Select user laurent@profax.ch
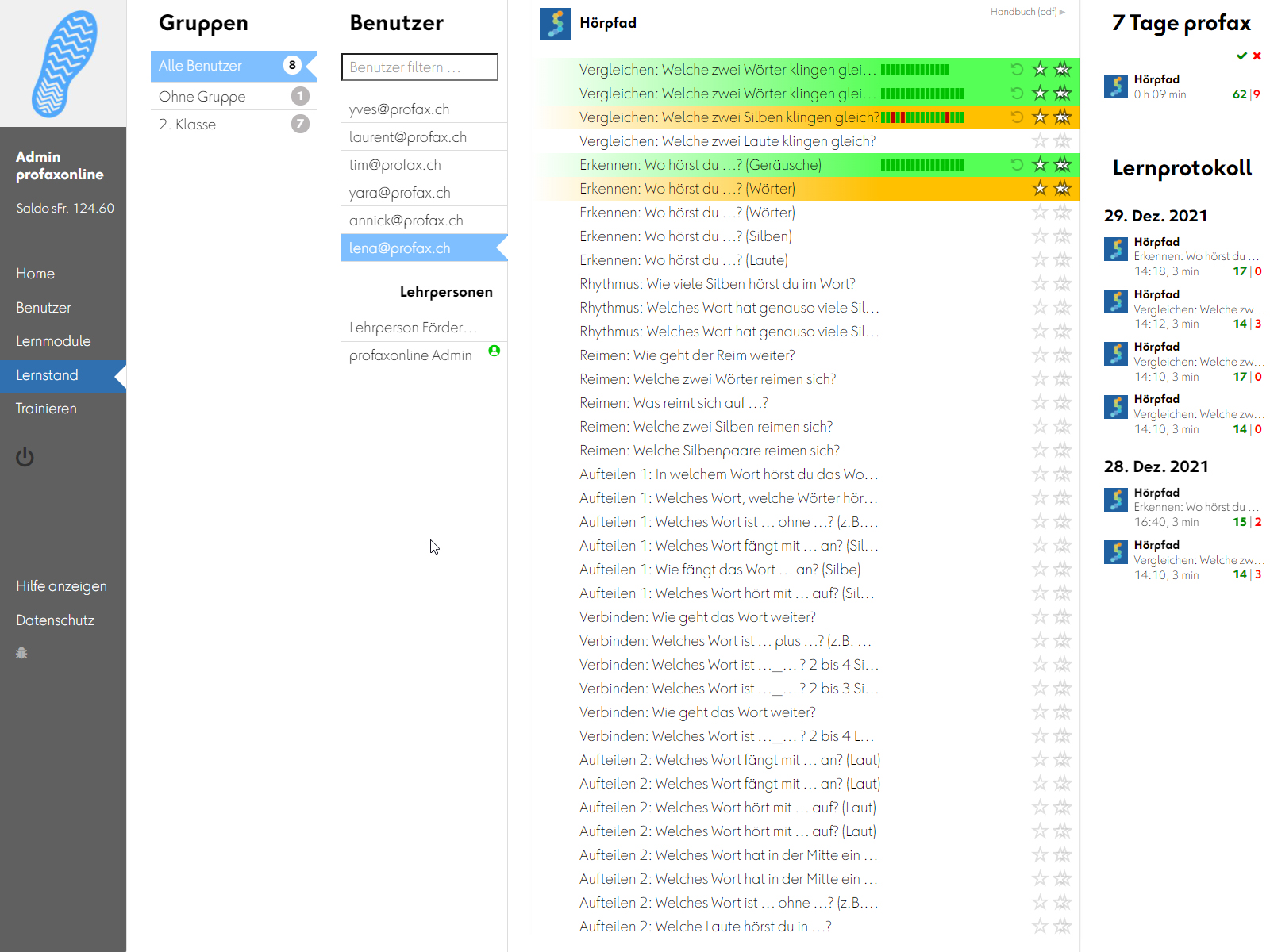The width and height of the screenshot is (1270, 952). pos(424,137)
